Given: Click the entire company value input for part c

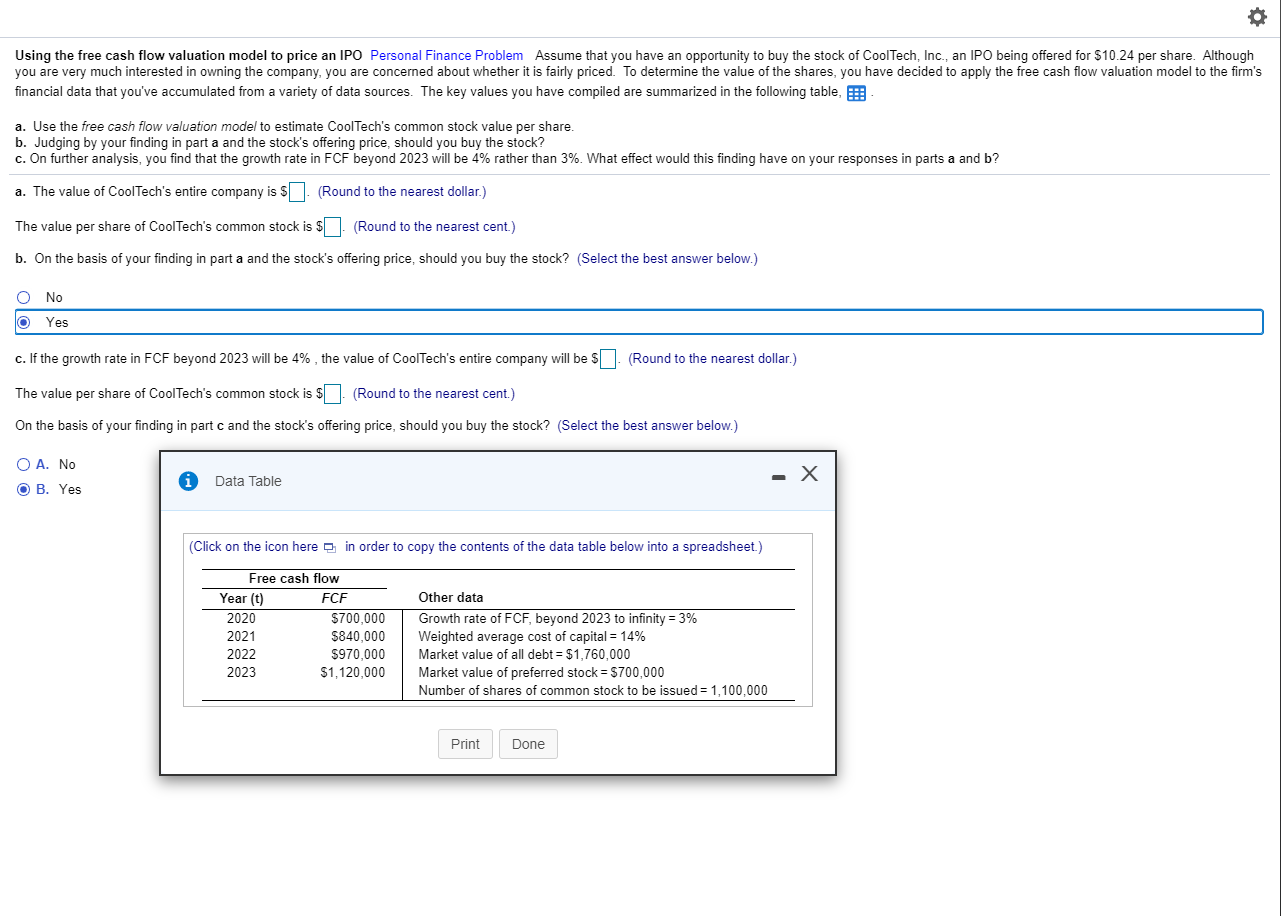Looking at the screenshot, I should tap(608, 359).
